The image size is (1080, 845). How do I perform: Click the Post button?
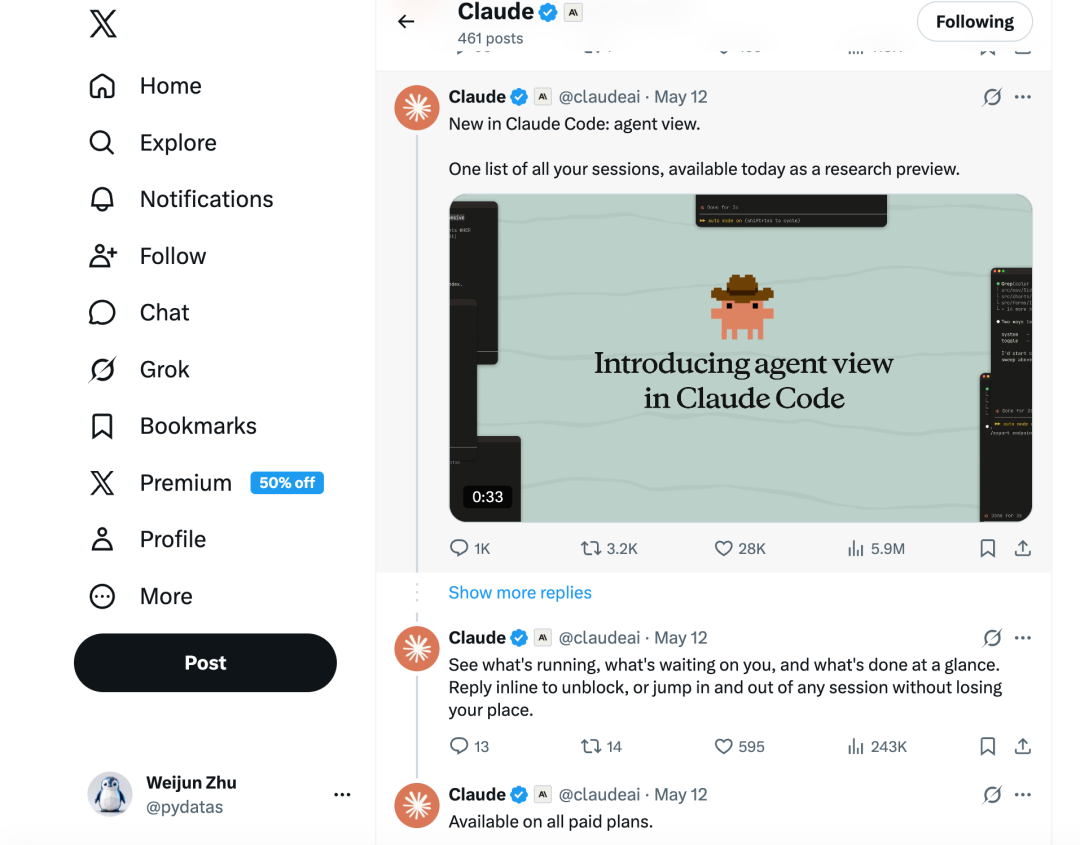click(x=205, y=663)
